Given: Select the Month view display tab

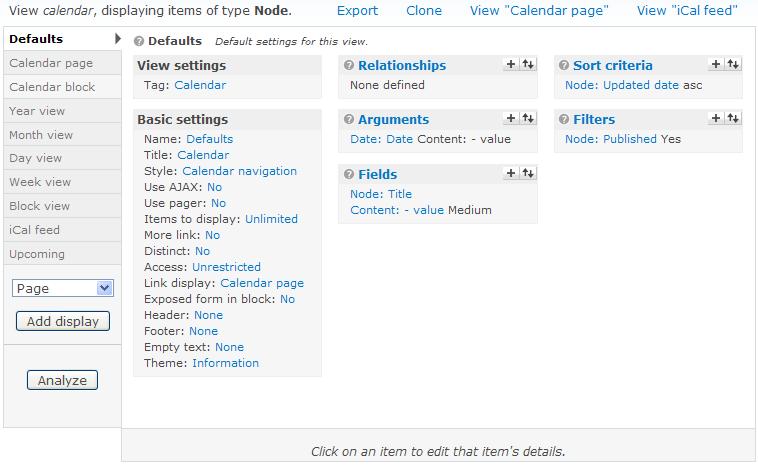Looking at the screenshot, I should [x=41, y=134].
